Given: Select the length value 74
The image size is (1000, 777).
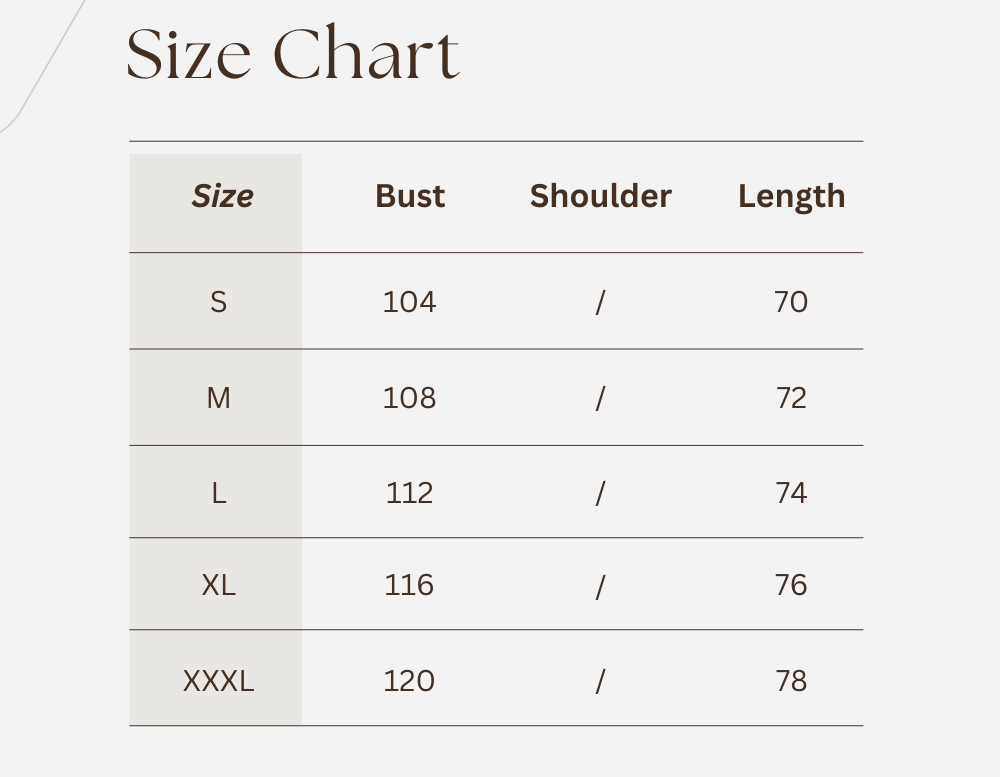Looking at the screenshot, I should [x=791, y=493].
